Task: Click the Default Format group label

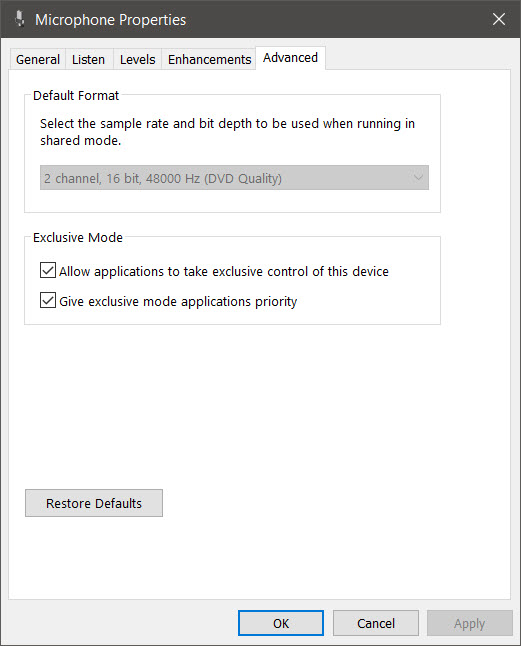Action: 76,96
